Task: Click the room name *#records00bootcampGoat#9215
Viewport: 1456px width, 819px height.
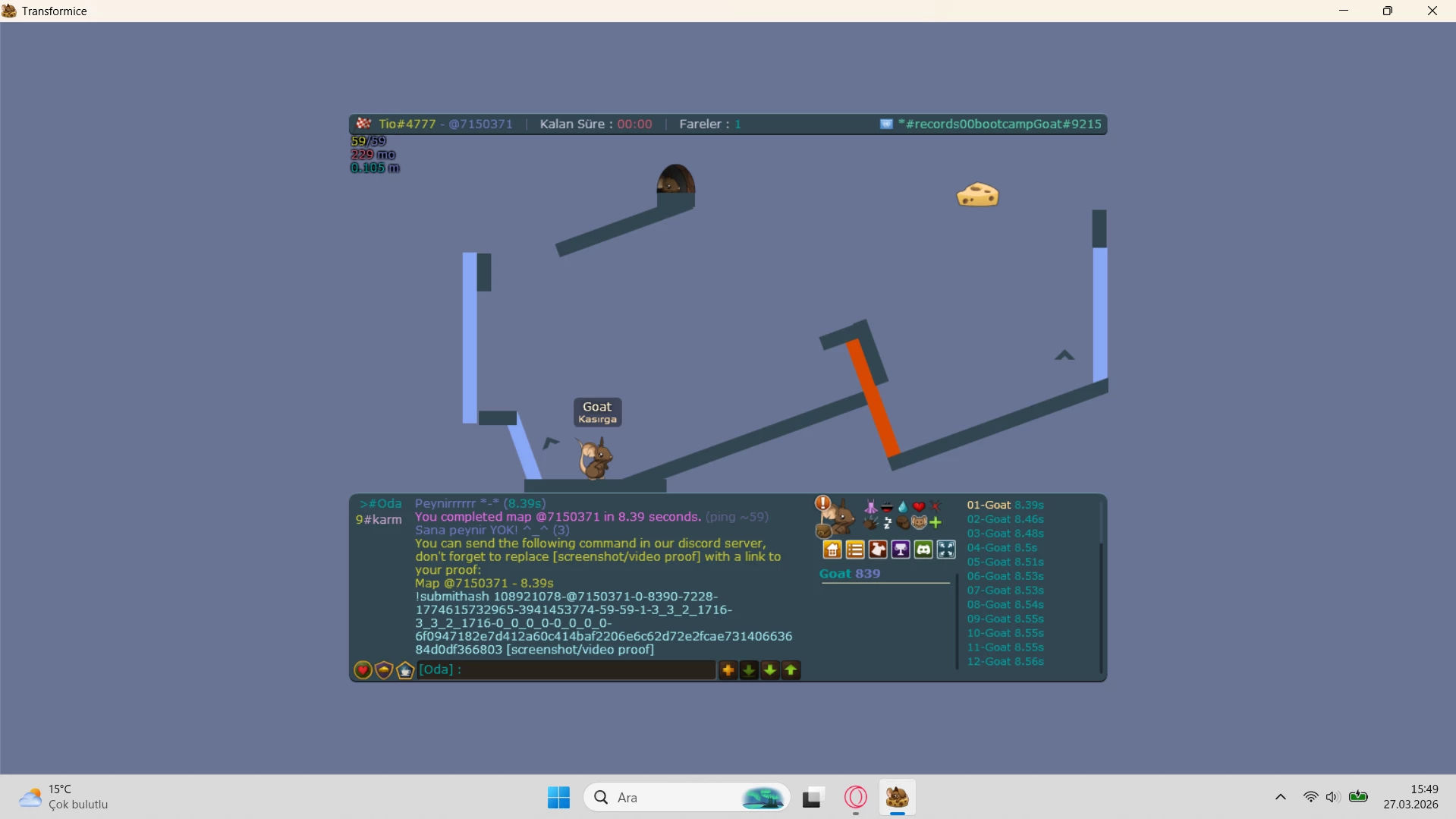Action: point(999,124)
